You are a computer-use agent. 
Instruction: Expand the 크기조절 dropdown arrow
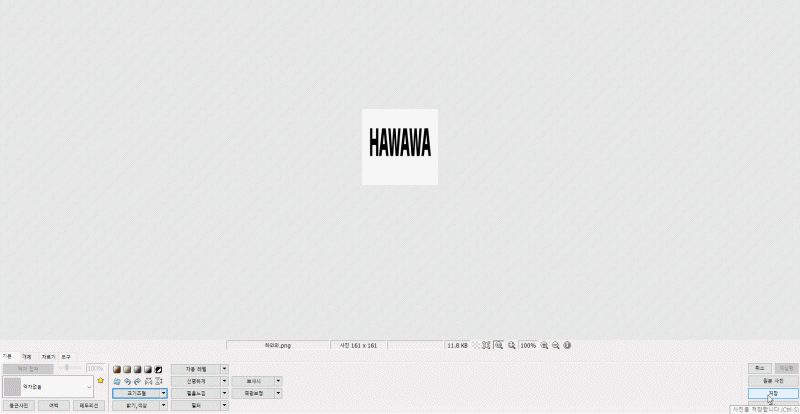pos(164,393)
